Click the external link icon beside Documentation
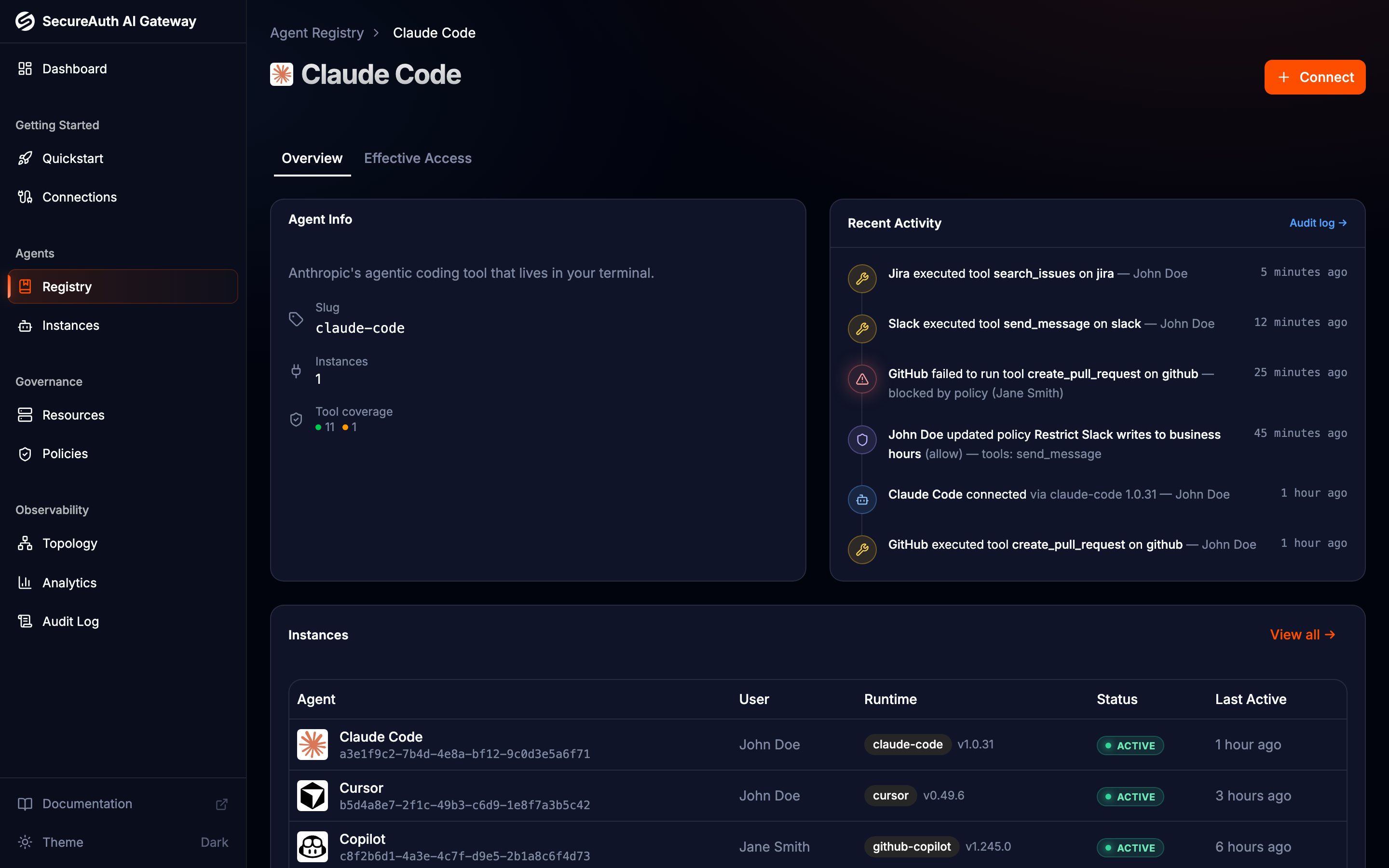The image size is (1389, 868). (221, 804)
